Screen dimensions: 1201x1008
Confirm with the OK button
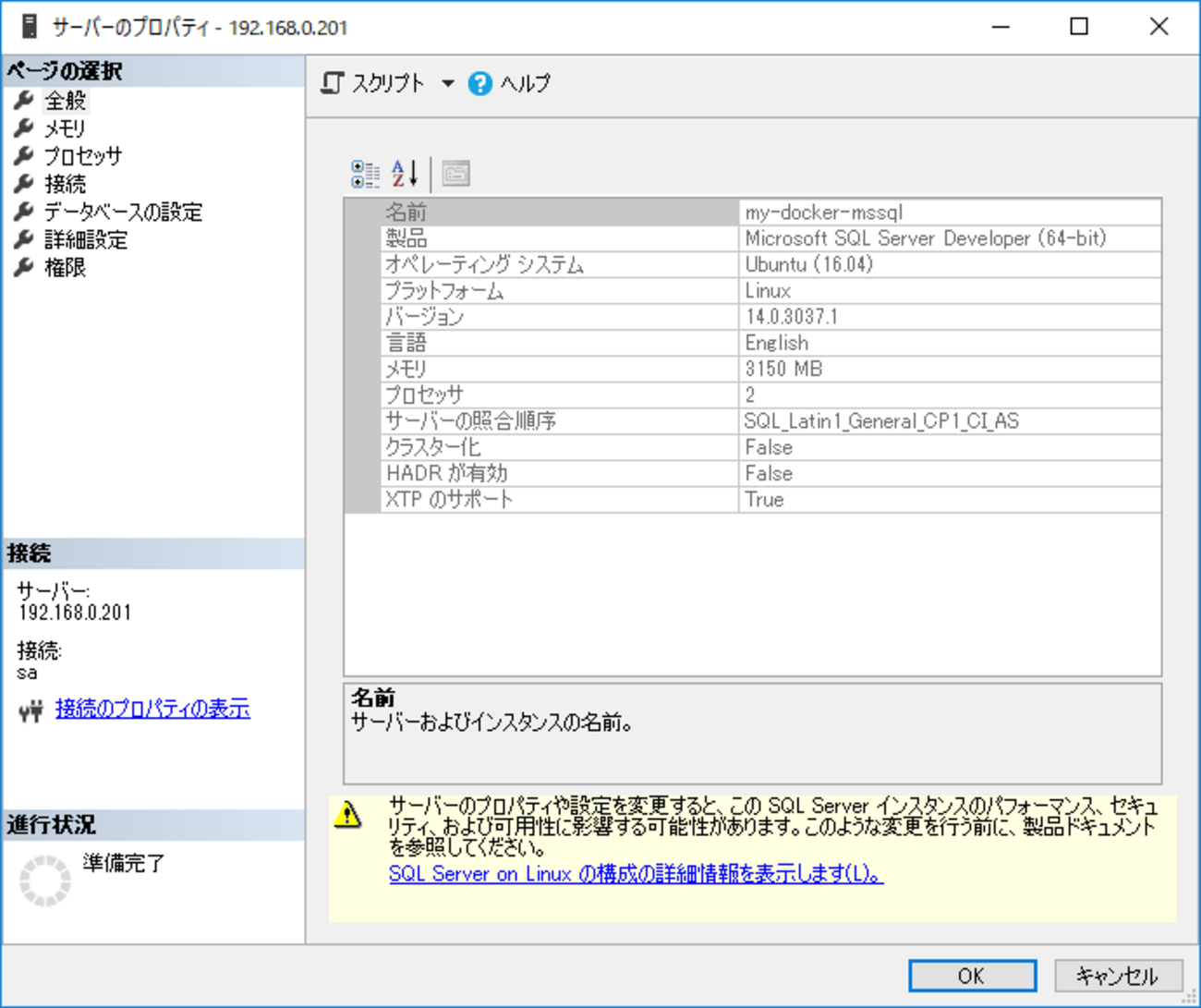point(972,976)
